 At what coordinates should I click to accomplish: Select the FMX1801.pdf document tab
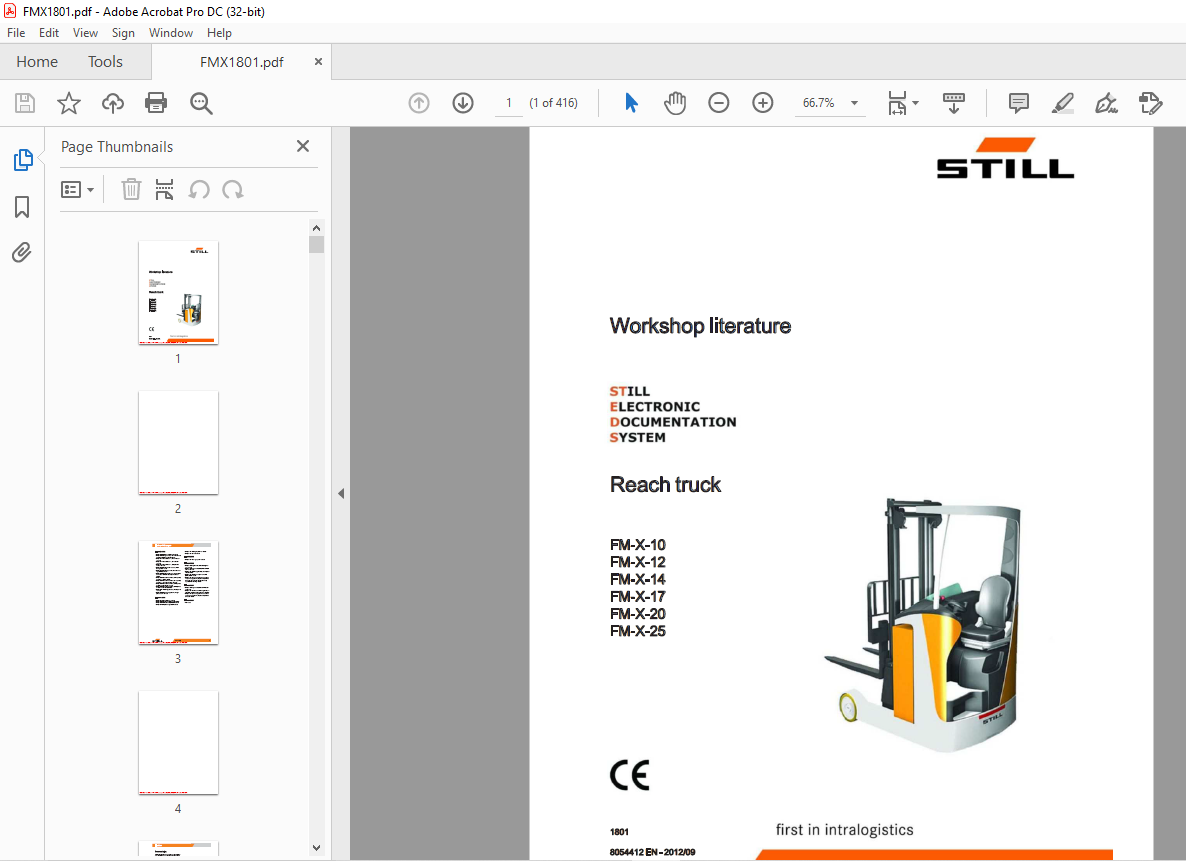coord(241,62)
